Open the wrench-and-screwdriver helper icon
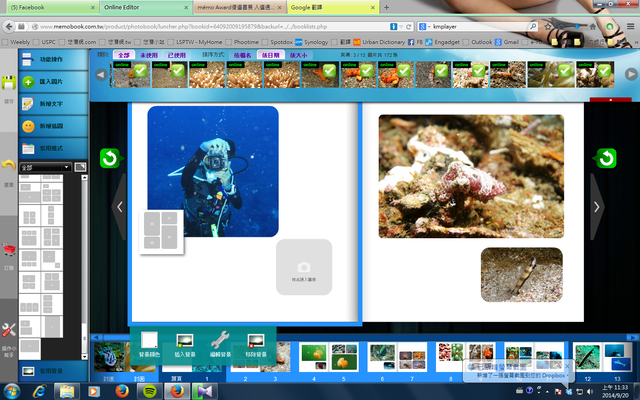Image resolution: width=640 pixels, height=400 pixels. coord(9,330)
